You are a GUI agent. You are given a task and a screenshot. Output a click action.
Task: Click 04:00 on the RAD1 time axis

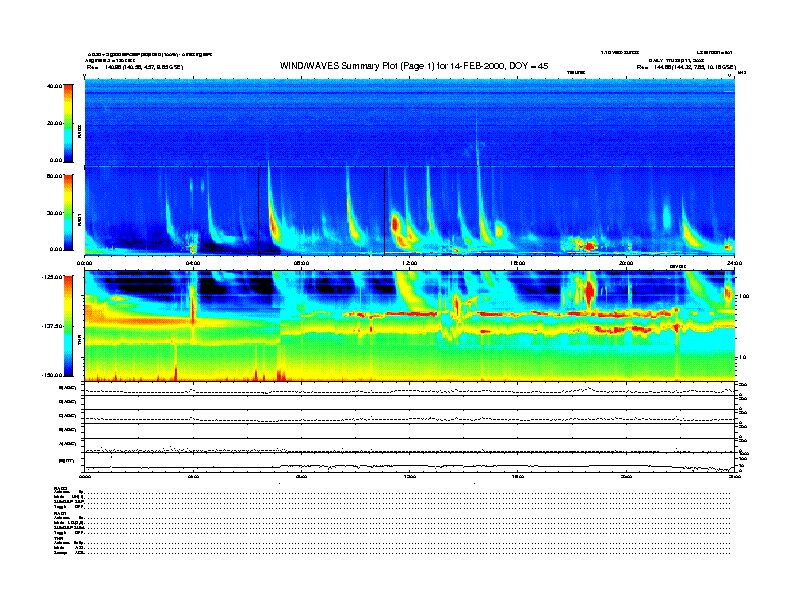193,263
